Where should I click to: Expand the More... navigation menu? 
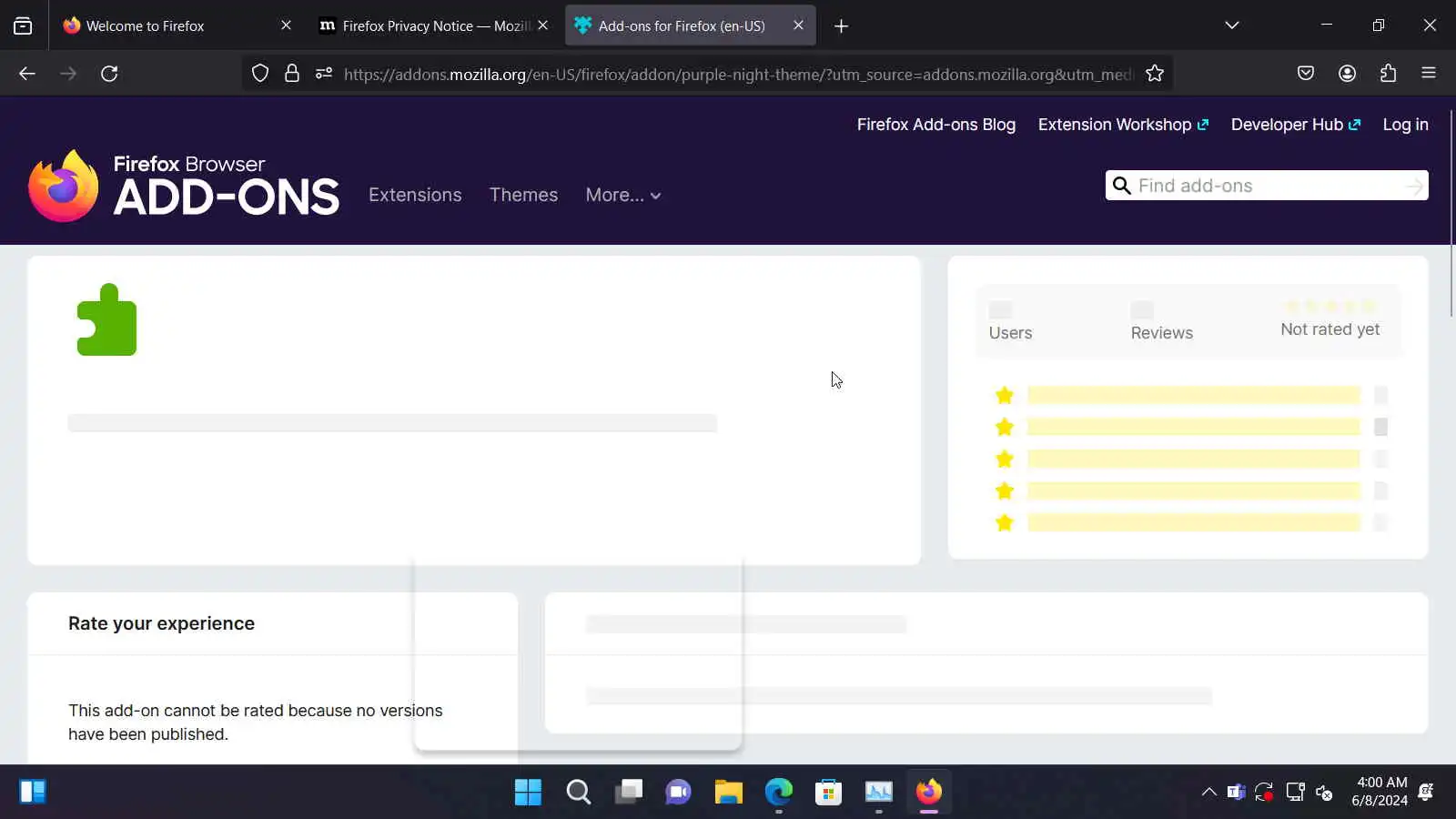pyautogui.click(x=623, y=195)
